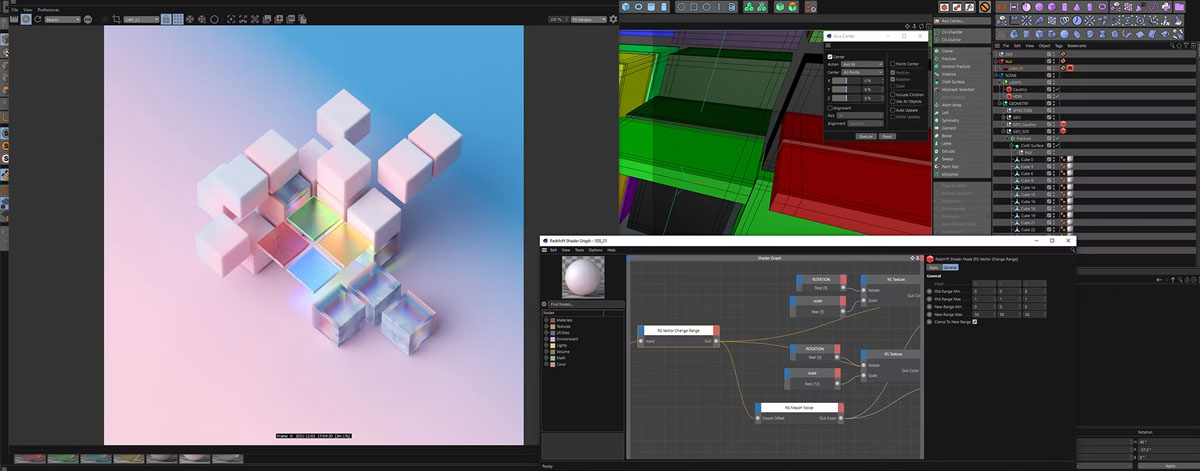Click the grid overlay icon in Render View

pyautogui.click(x=178, y=19)
